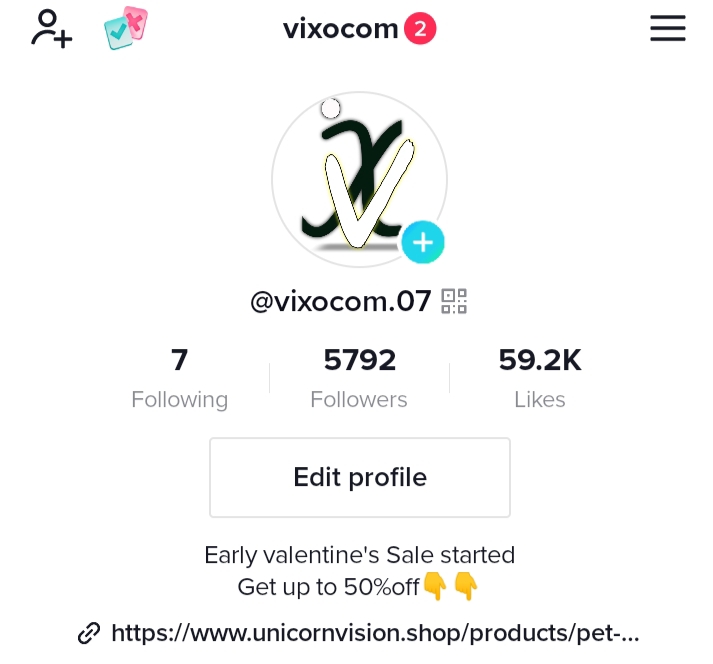Open the vixocom account switcher title
The image size is (713, 664).
[341, 29]
